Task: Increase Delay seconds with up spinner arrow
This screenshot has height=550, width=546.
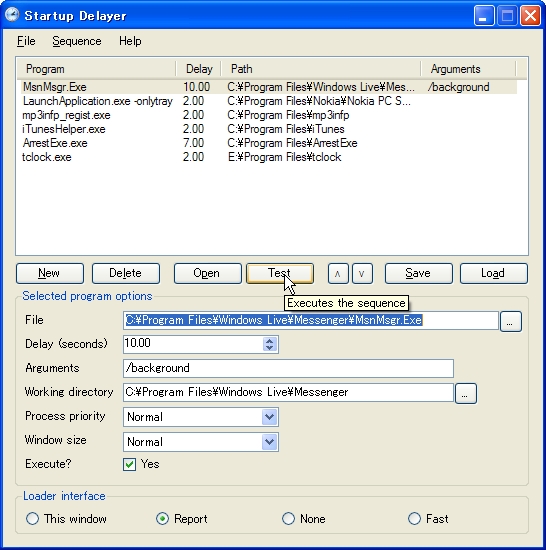Action: pyautogui.click(x=269, y=341)
